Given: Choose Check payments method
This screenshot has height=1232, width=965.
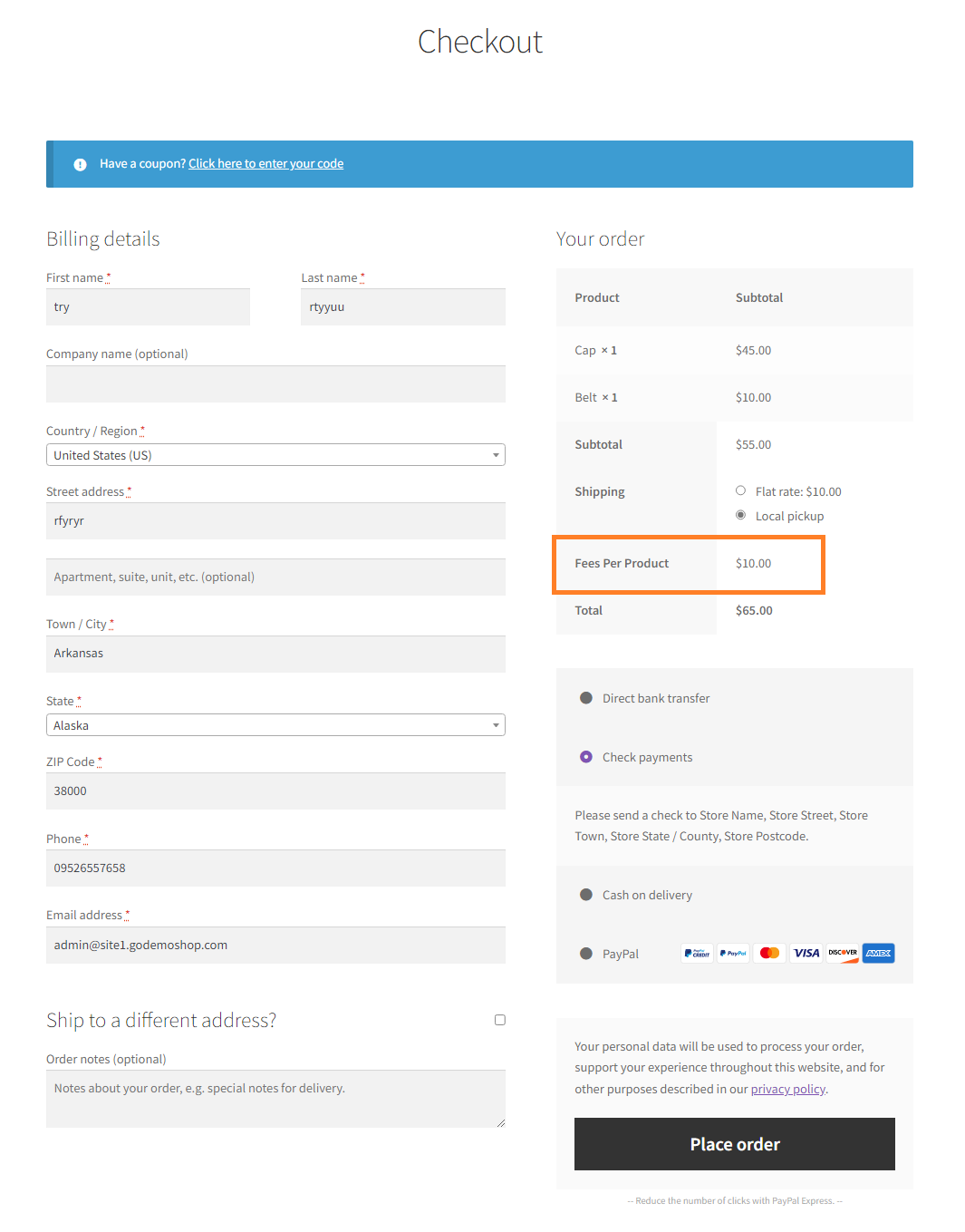Looking at the screenshot, I should 586,757.
